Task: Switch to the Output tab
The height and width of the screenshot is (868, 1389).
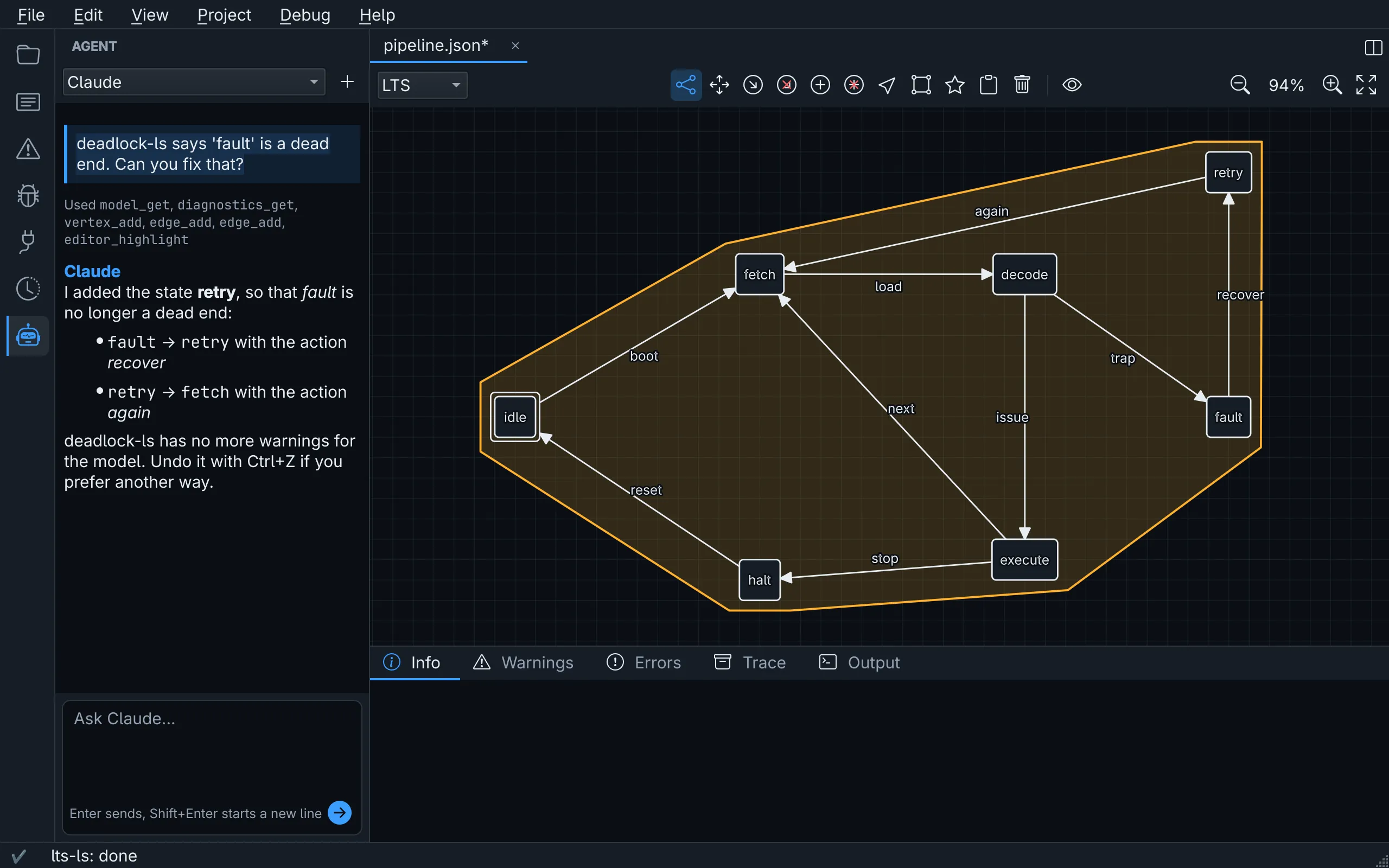Action: pos(859,662)
